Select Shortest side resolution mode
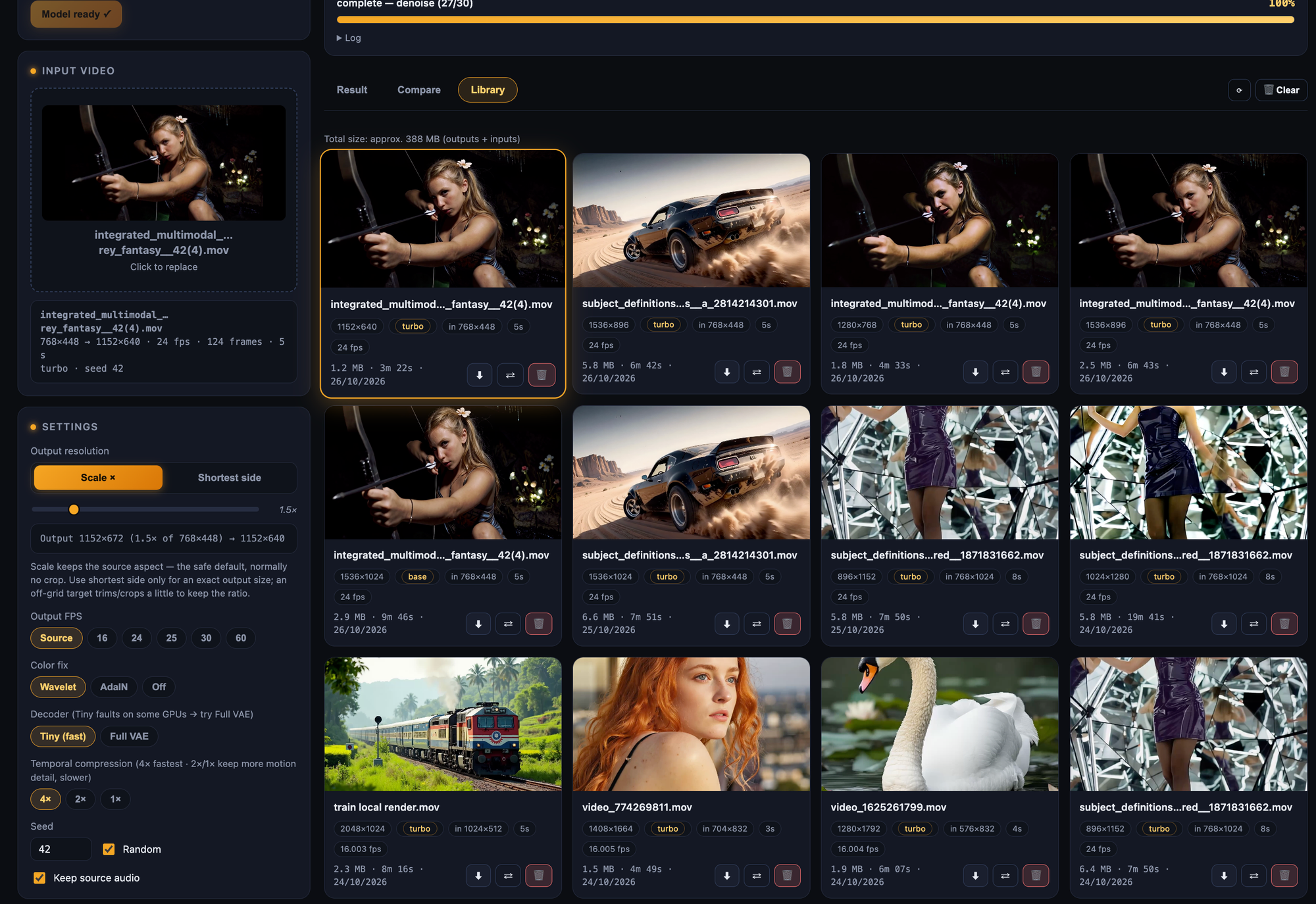Viewport: 1316px width, 904px height. point(230,478)
